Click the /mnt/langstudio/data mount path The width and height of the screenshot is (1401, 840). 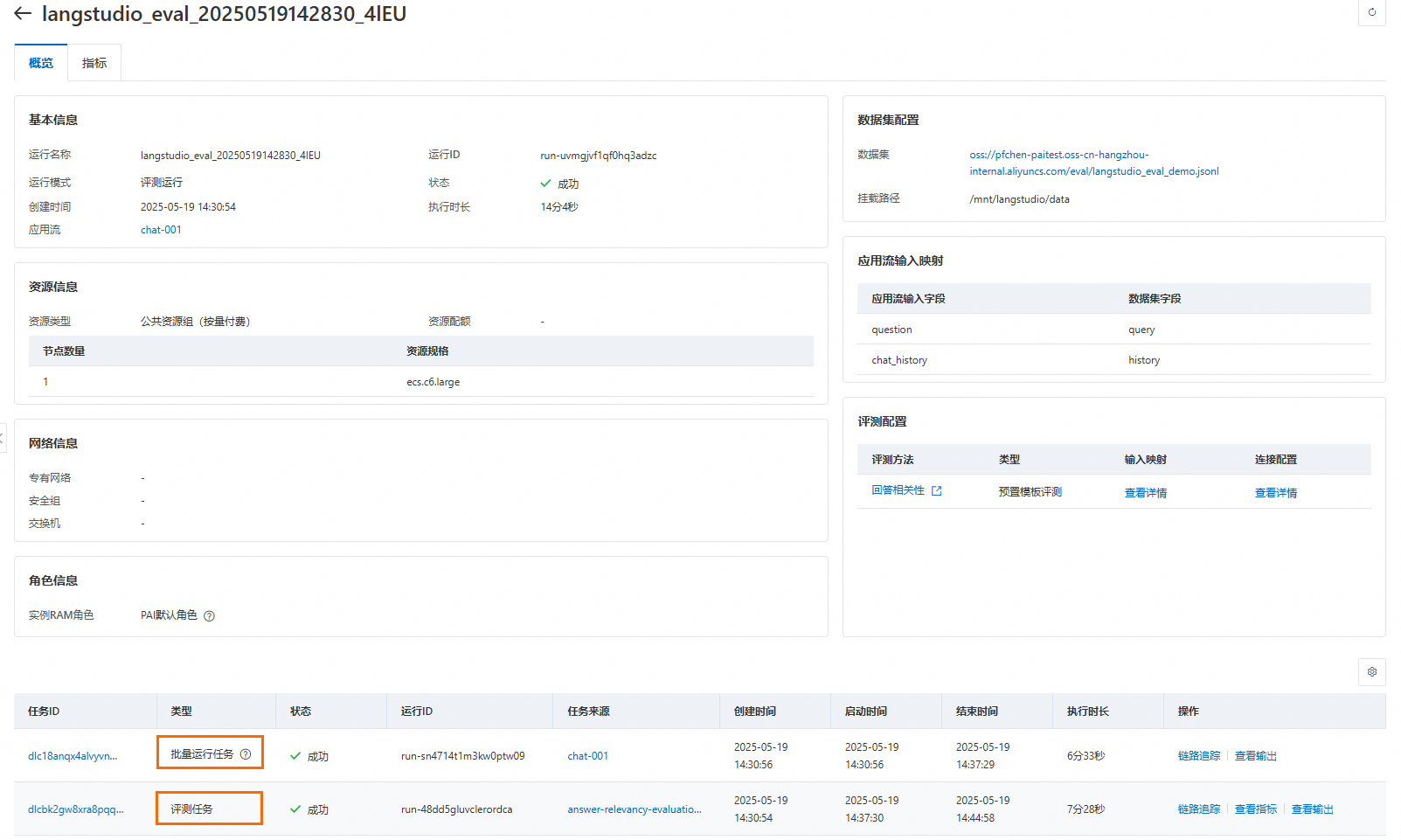(1019, 199)
